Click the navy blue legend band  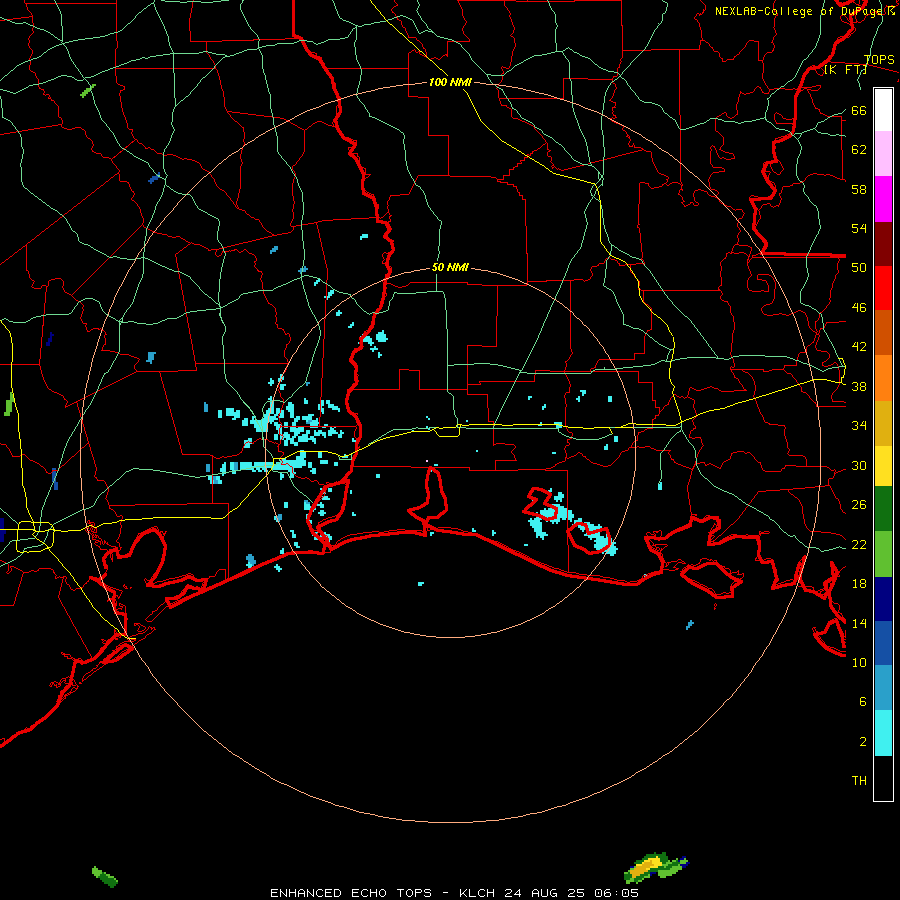[x=883, y=599]
